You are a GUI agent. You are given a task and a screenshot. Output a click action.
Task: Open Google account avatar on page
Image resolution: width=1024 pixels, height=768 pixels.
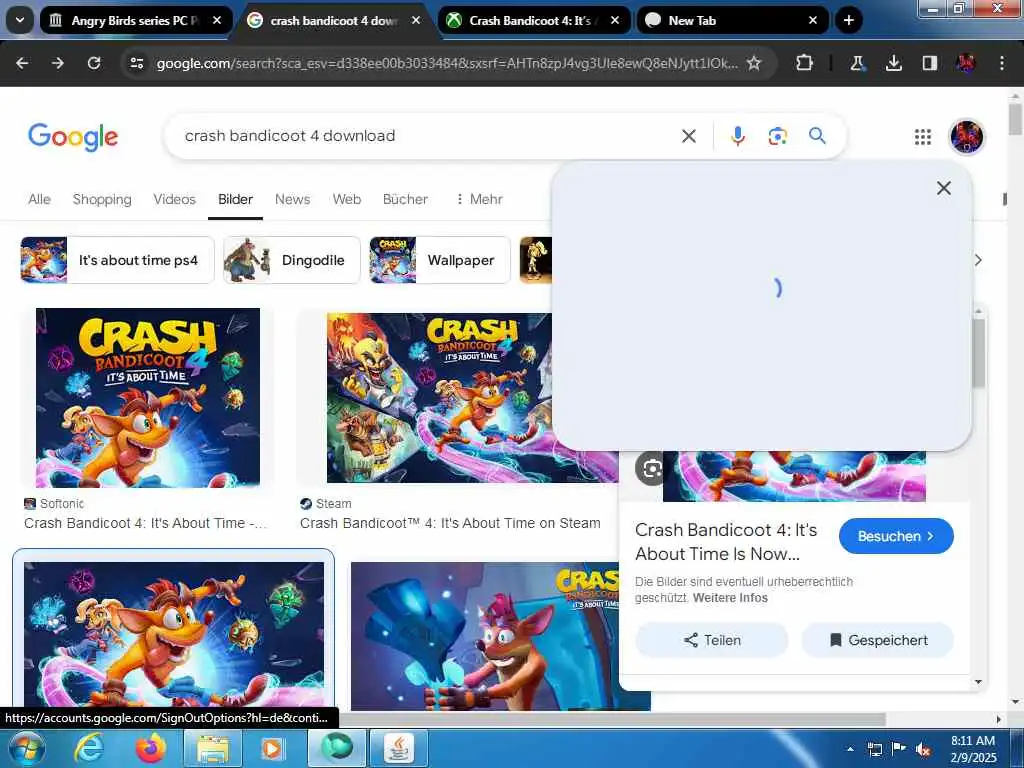click(x=967, y=136)
